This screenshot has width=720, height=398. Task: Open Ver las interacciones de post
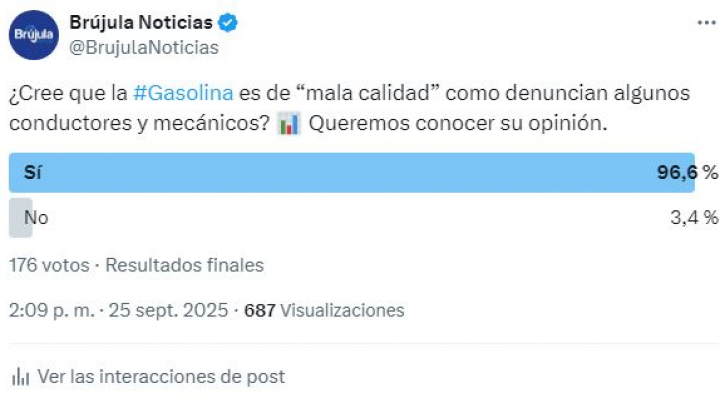161,377
